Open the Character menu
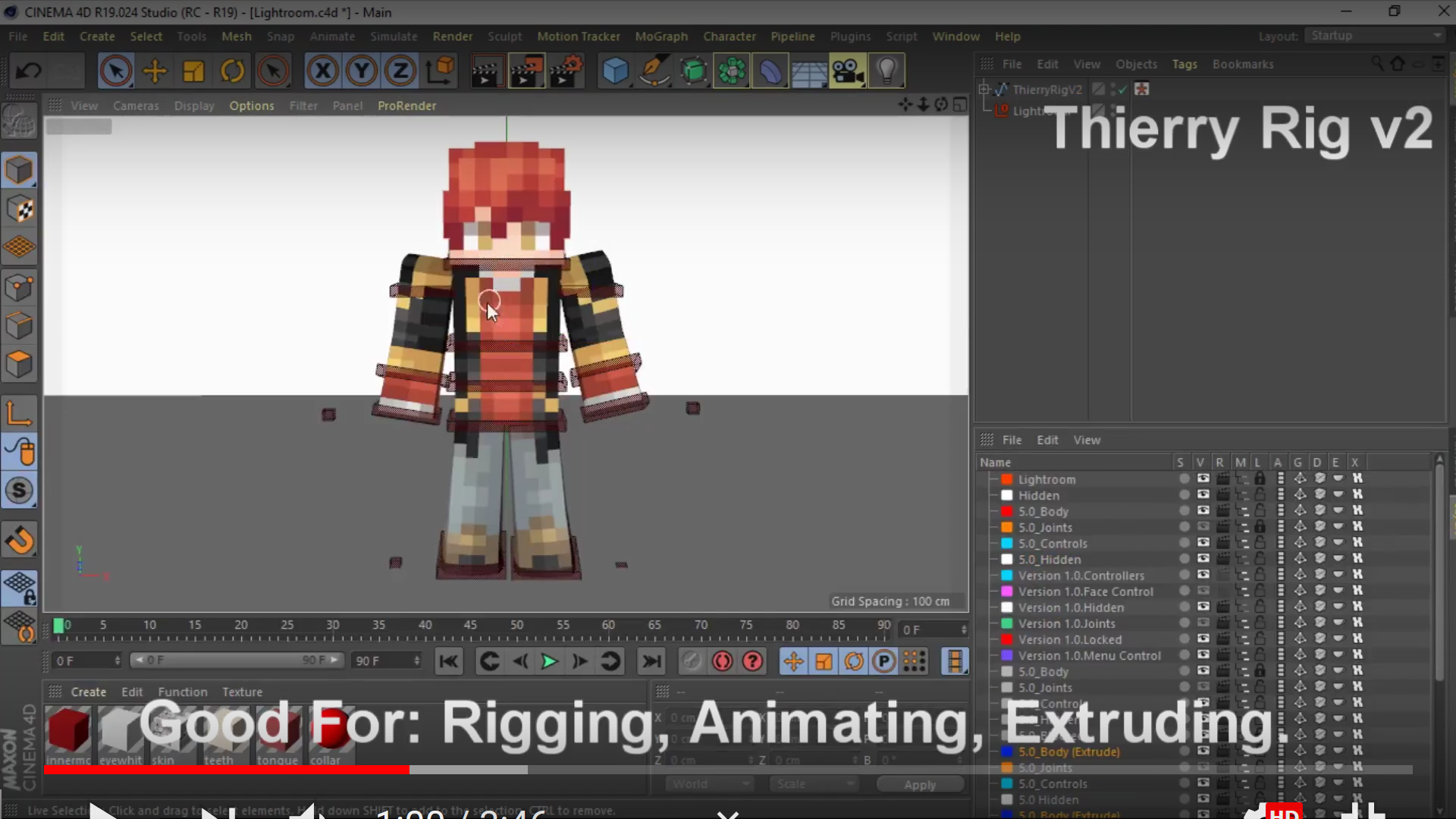The image size is (1456, 819). [730, 36]
